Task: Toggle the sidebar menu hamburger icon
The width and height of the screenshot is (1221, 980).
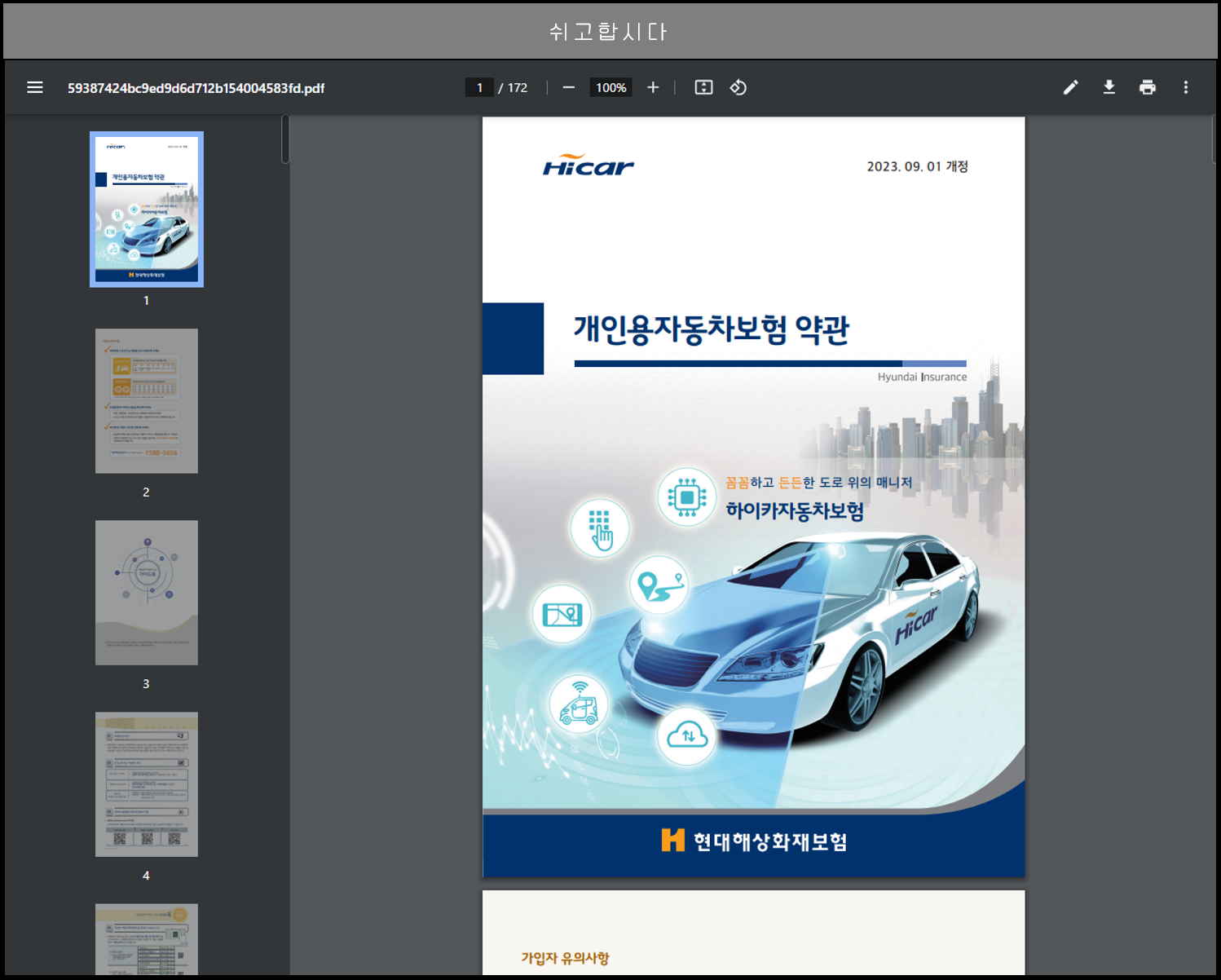Action: (x=34, y=87)
